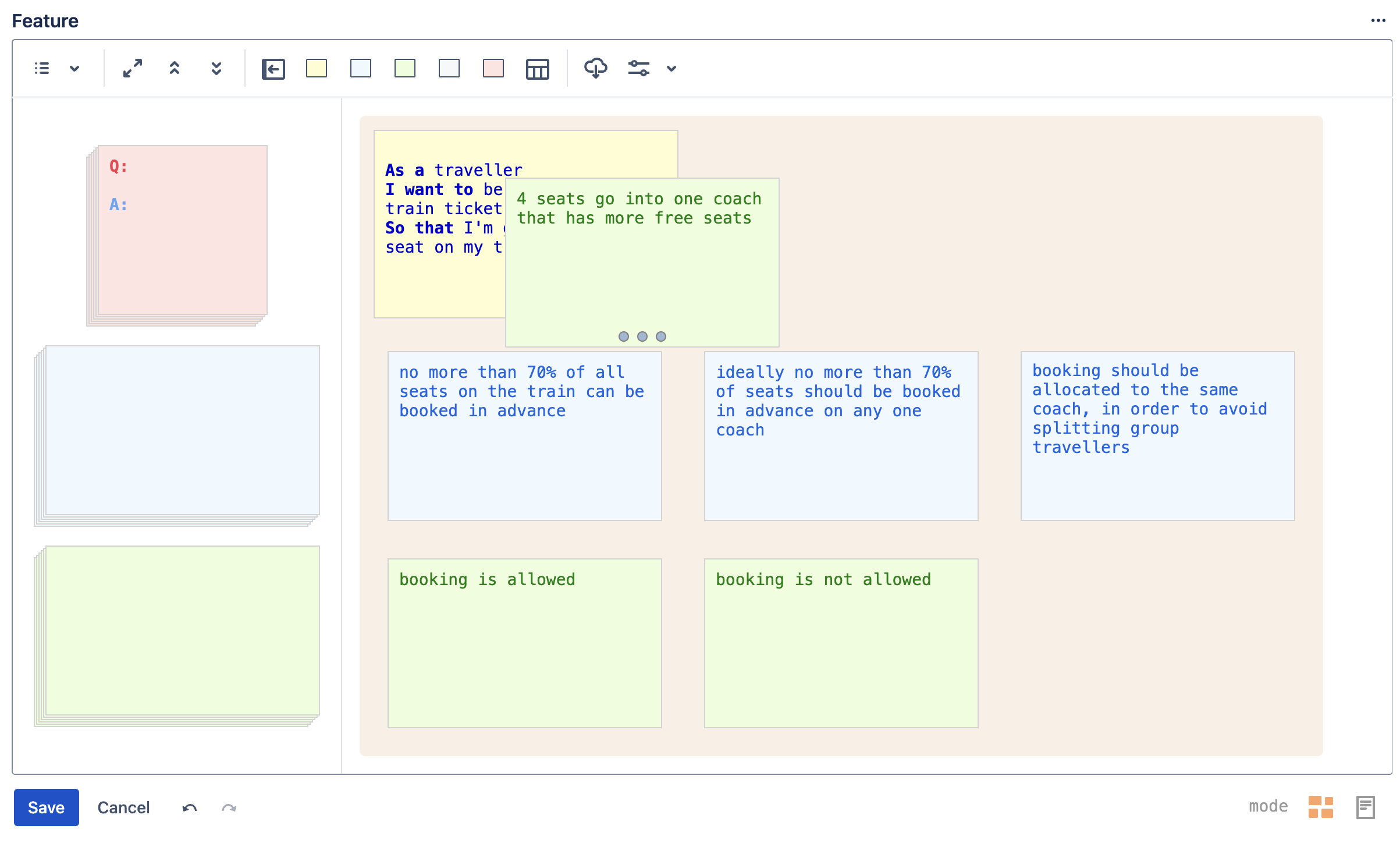Click the Cancel button
Viewport: 1400px width, 843px height.
click(123, 807)
